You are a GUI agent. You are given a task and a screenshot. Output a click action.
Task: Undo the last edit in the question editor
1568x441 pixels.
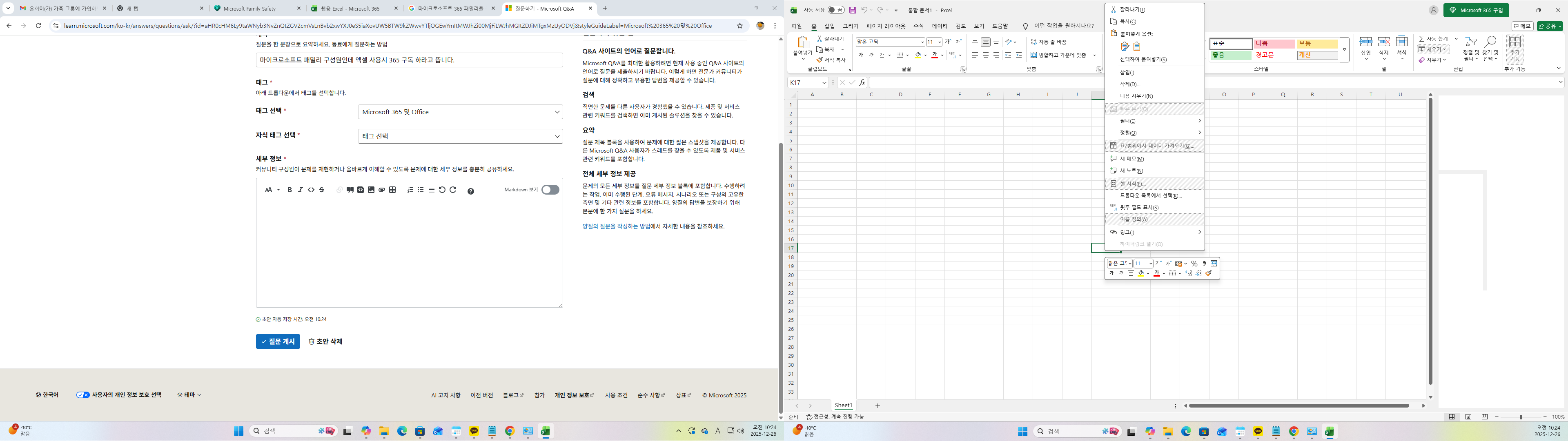click(x=443, y=190)
